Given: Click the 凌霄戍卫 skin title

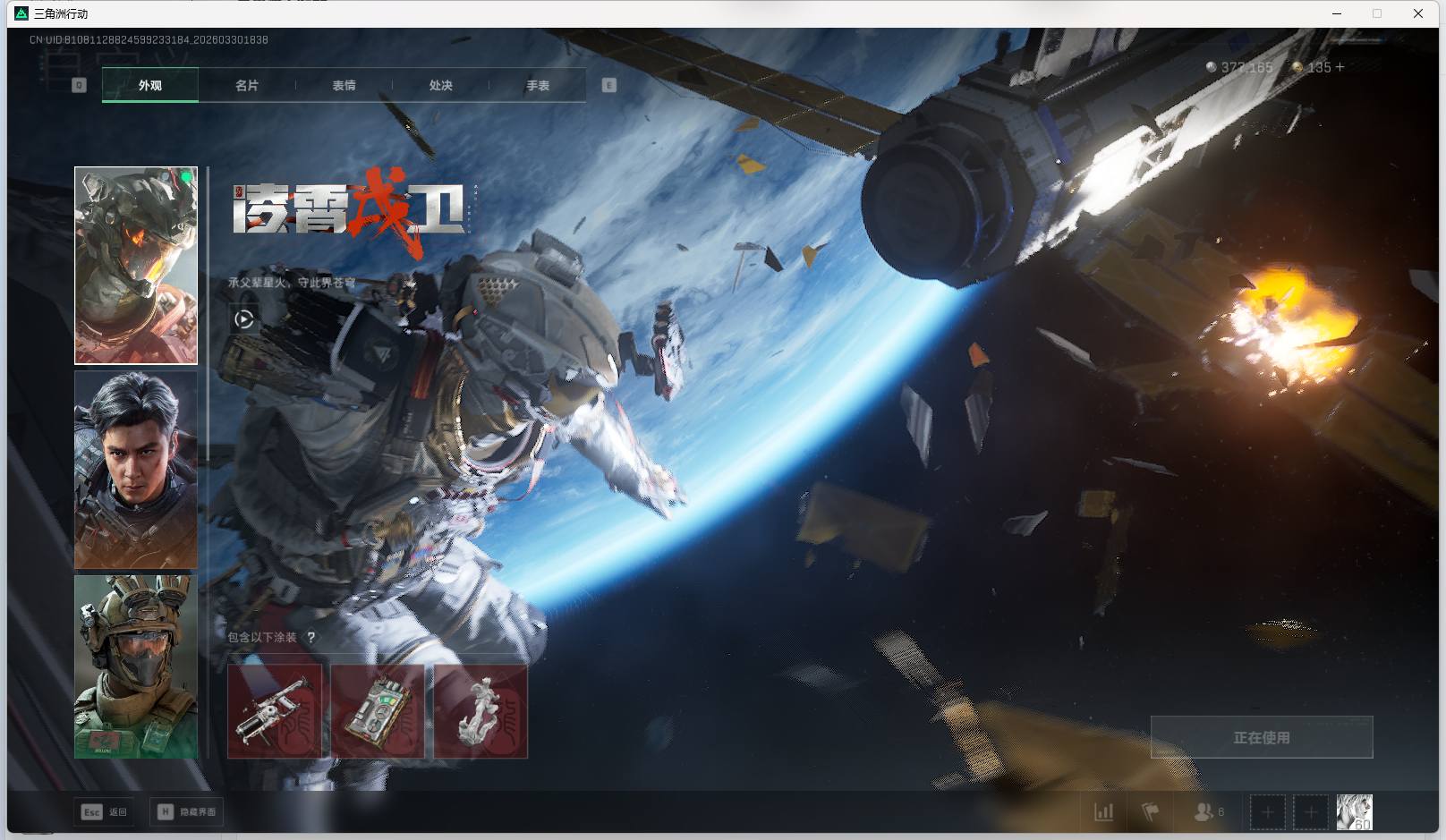Looking at the screenshot, I should tap(349, 211).
